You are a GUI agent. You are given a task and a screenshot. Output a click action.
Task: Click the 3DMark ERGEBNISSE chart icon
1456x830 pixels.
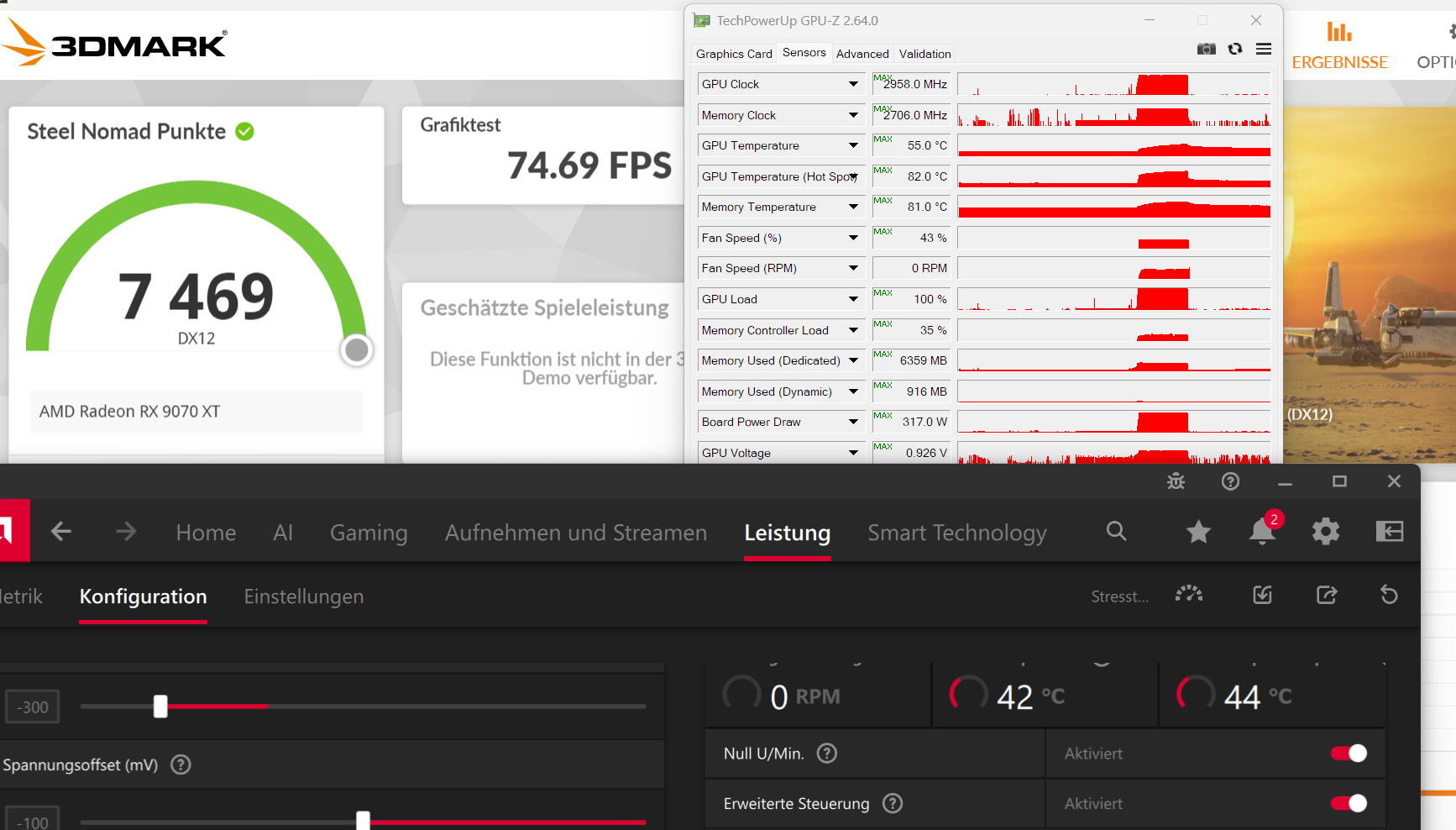pyautogui.click(x=1339, y=32)
